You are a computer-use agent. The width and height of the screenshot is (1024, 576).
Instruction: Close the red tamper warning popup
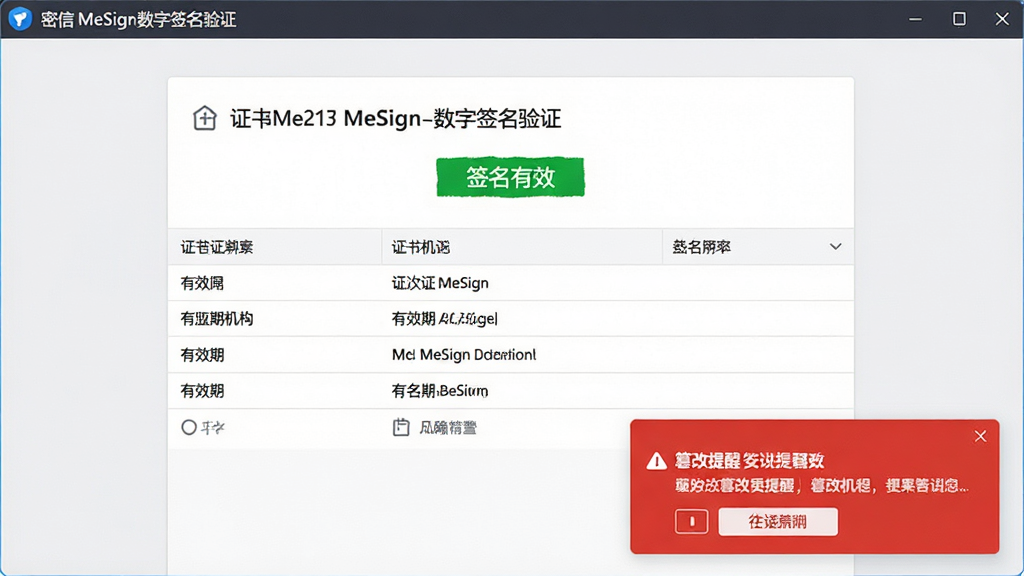coord(980,436)
